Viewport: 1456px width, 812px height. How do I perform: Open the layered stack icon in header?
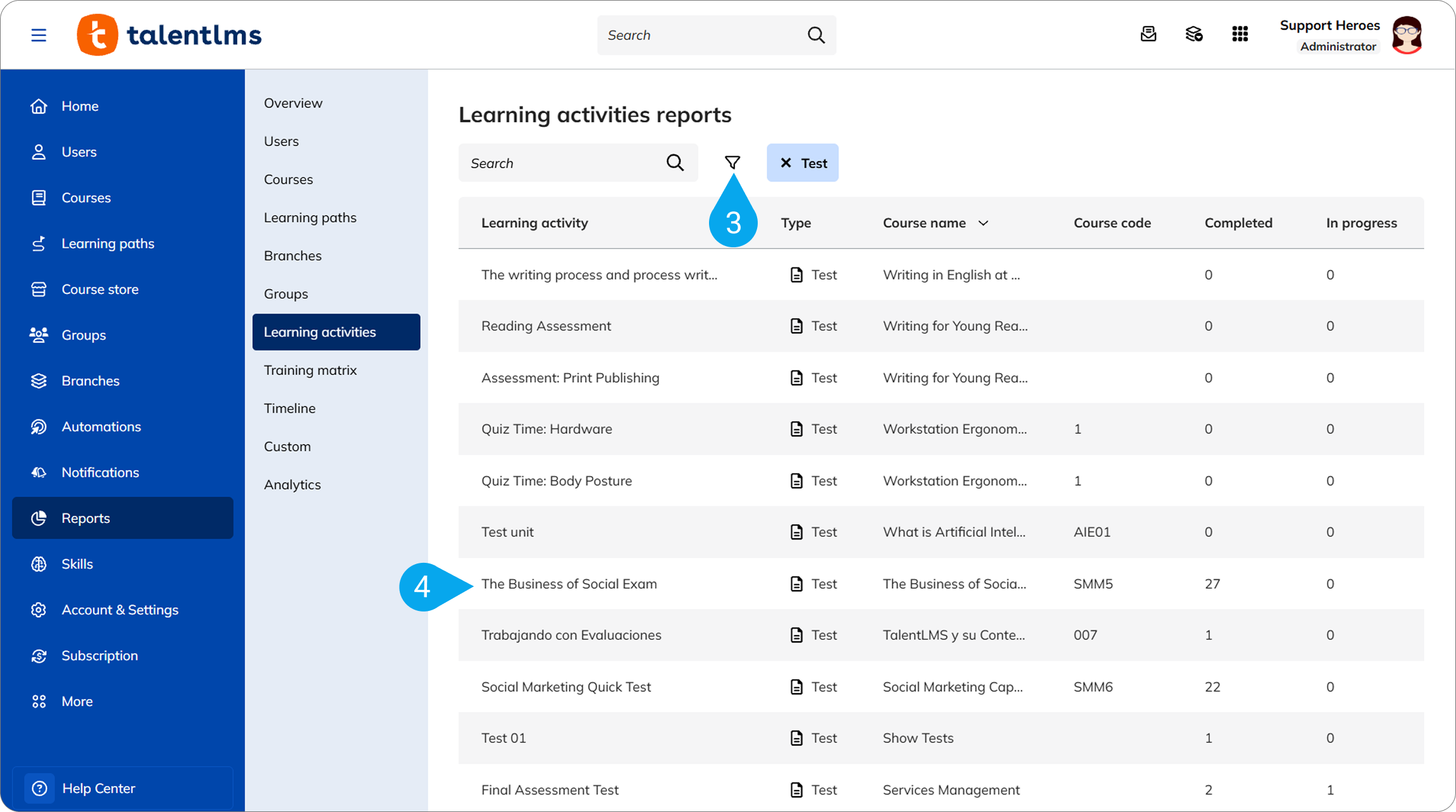1194,34
